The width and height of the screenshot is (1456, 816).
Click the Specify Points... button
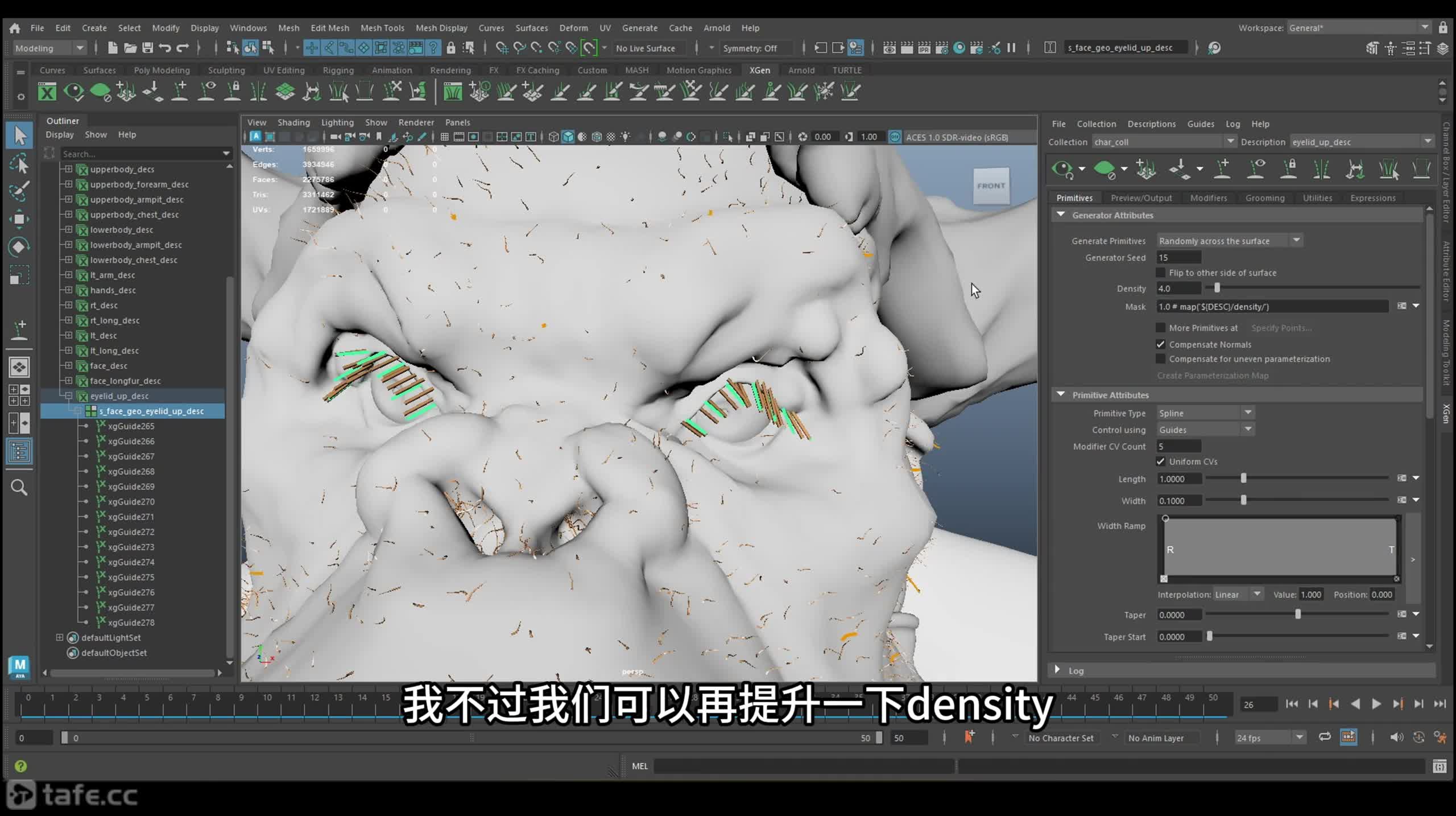click(x=1281, y=328)
